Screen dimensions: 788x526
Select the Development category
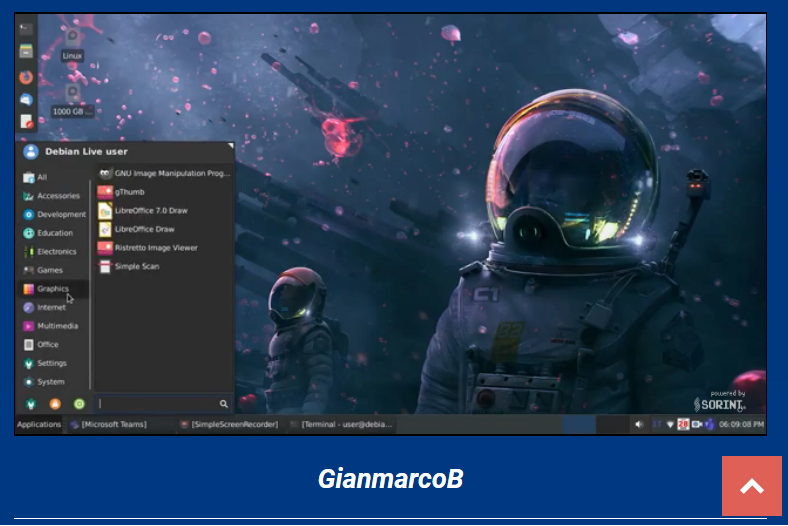54,214
